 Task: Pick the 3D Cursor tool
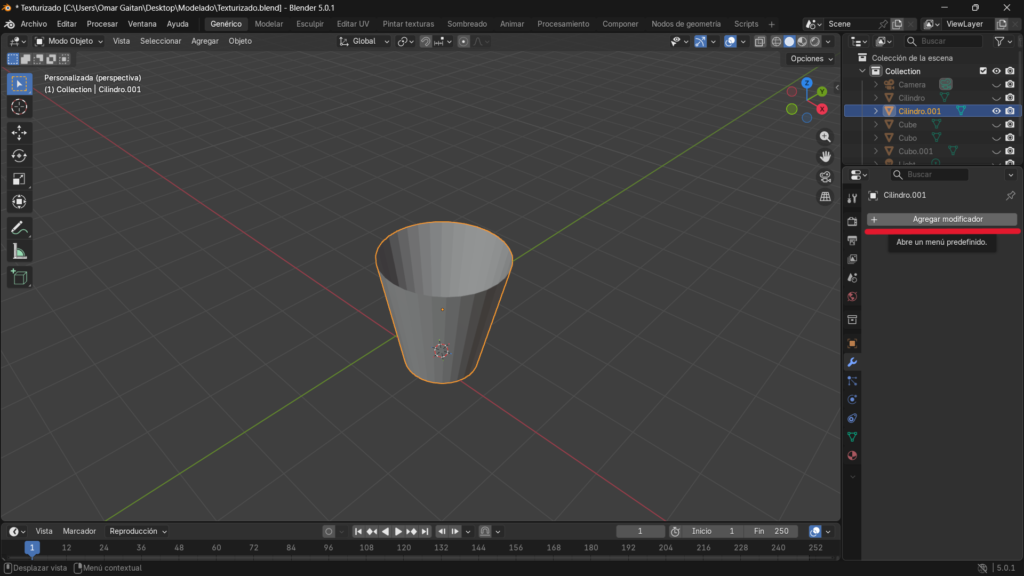pyautogui.click(x=19, y=107)
